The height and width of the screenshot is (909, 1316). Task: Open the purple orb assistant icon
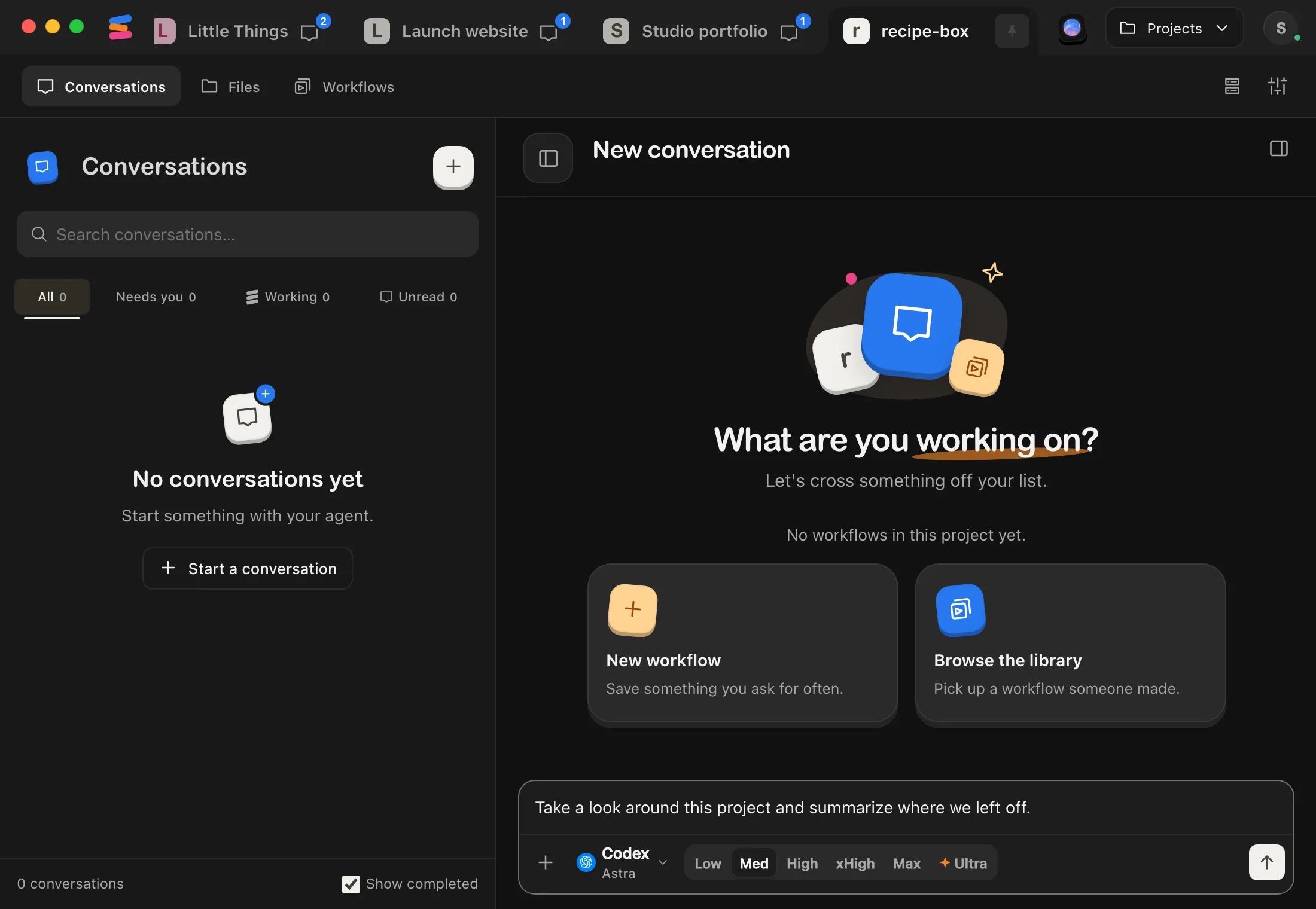point(1072,28)
